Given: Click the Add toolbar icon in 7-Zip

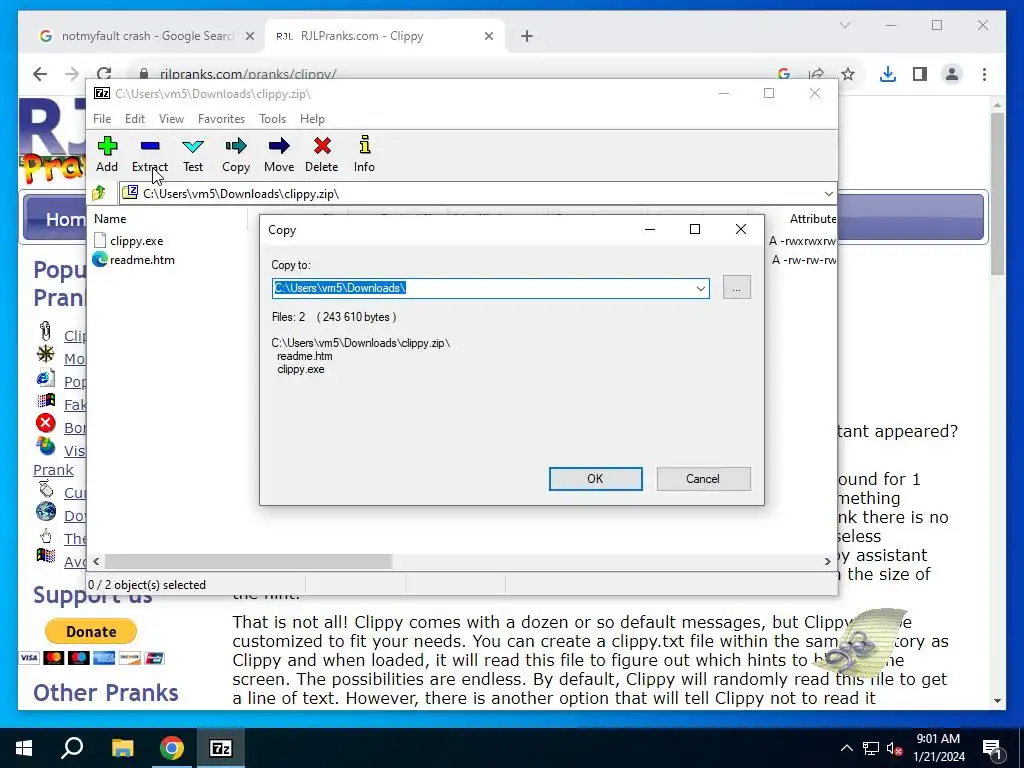Looking at the screenshot, I should pyautogui.click(x=107, y=154).
